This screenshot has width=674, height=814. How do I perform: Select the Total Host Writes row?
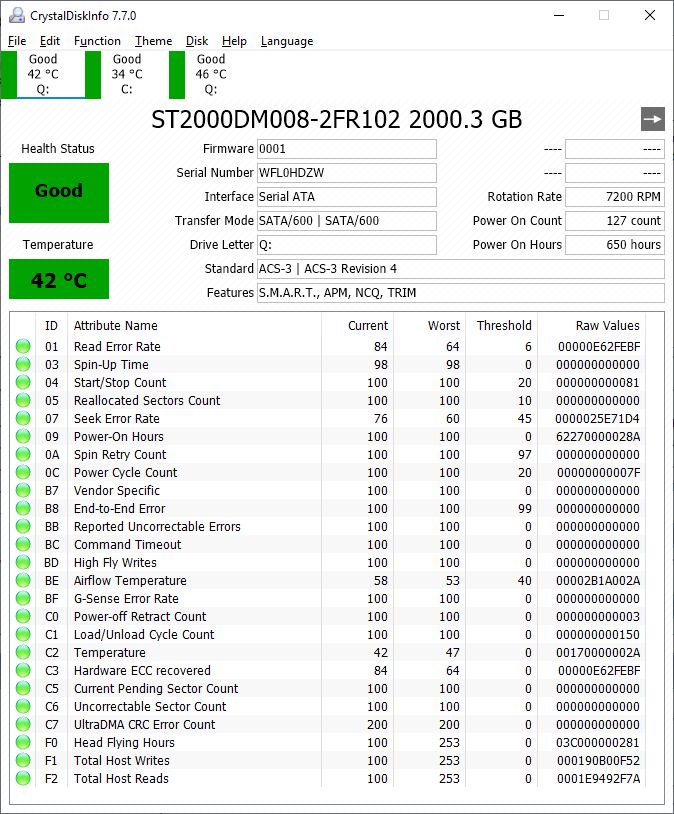pyautogui.click(x=328, y=761)
